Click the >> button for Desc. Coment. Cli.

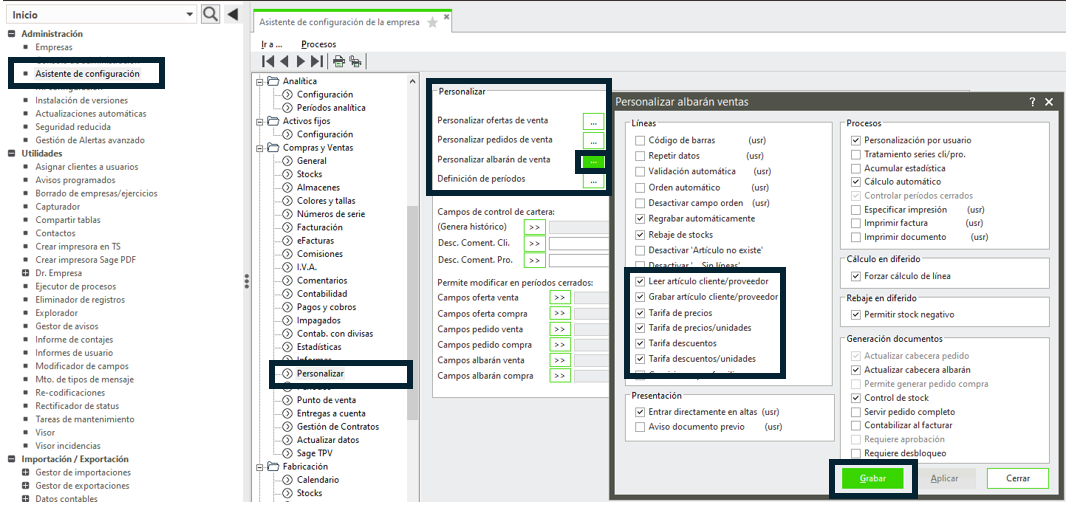pyautogui.click(x=534, y=243)
